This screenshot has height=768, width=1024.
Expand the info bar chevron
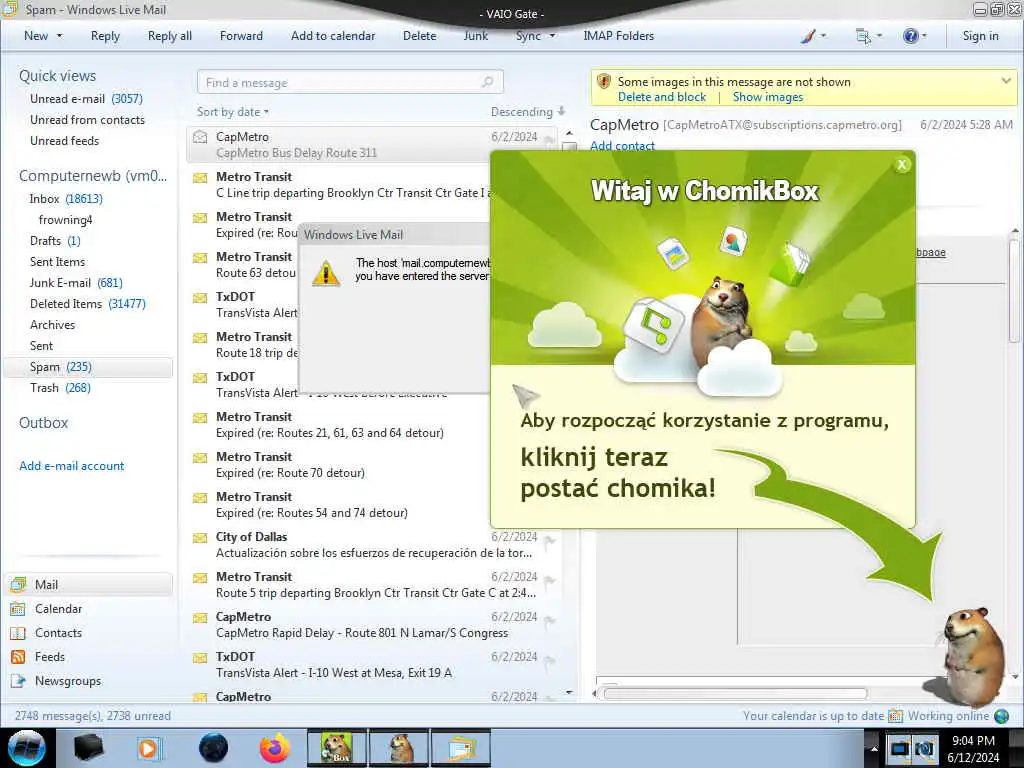coord(1006,81)
